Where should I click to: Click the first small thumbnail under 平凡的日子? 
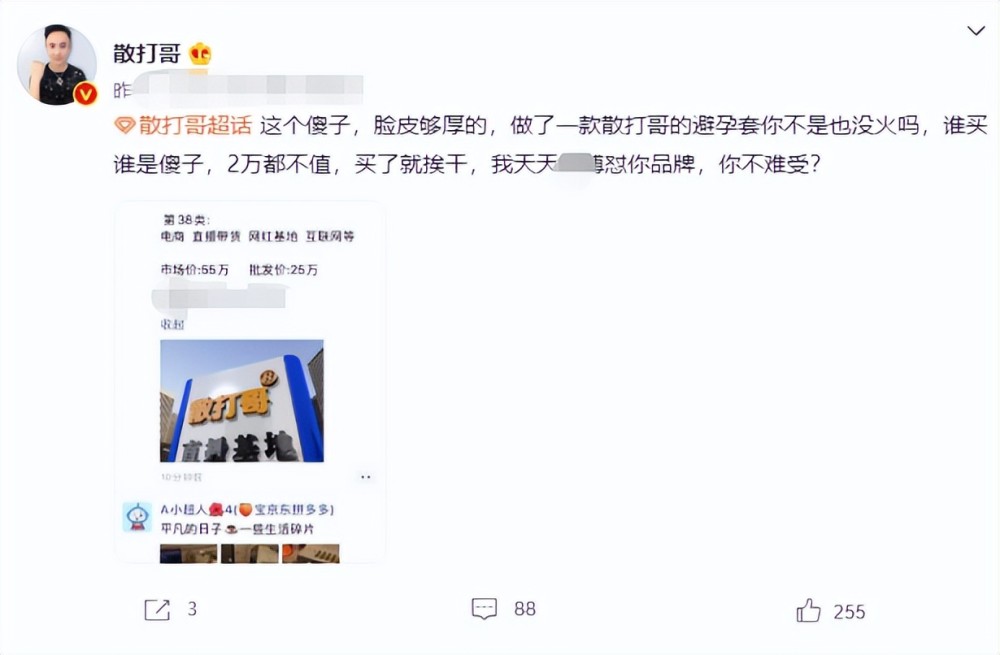pos(188,553)
